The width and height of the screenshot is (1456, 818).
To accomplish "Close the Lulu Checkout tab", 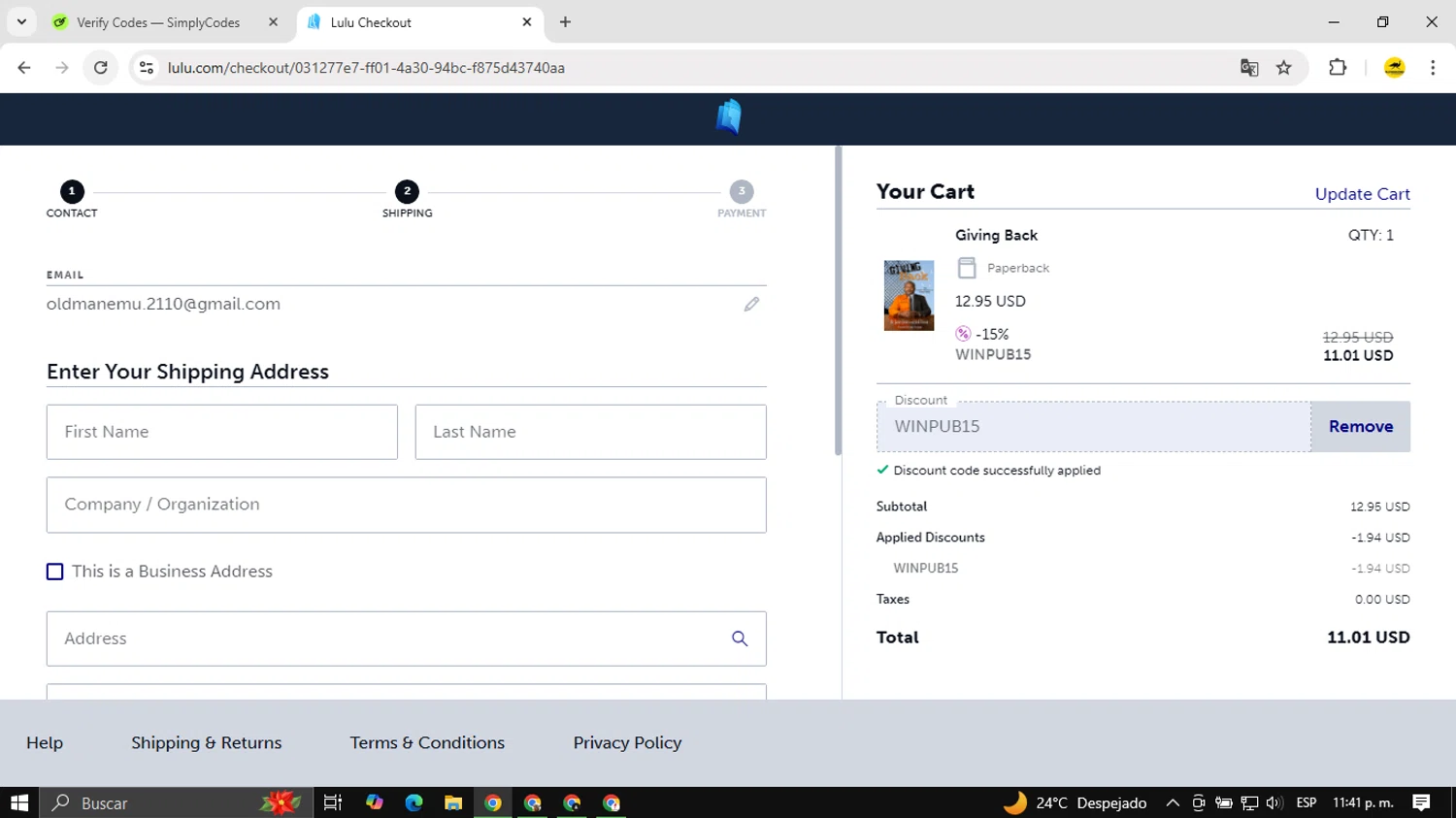I will [x=527, y=22].
